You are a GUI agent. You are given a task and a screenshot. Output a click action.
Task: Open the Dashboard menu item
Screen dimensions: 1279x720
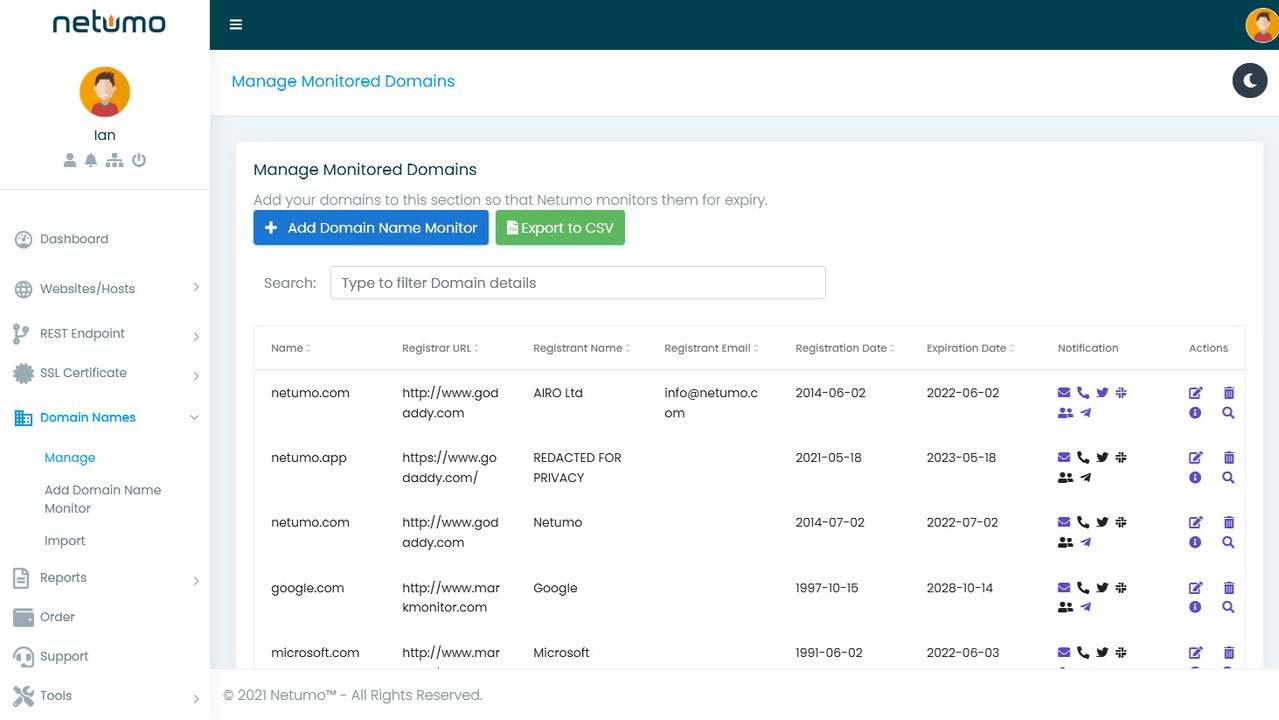coord(74,239)
